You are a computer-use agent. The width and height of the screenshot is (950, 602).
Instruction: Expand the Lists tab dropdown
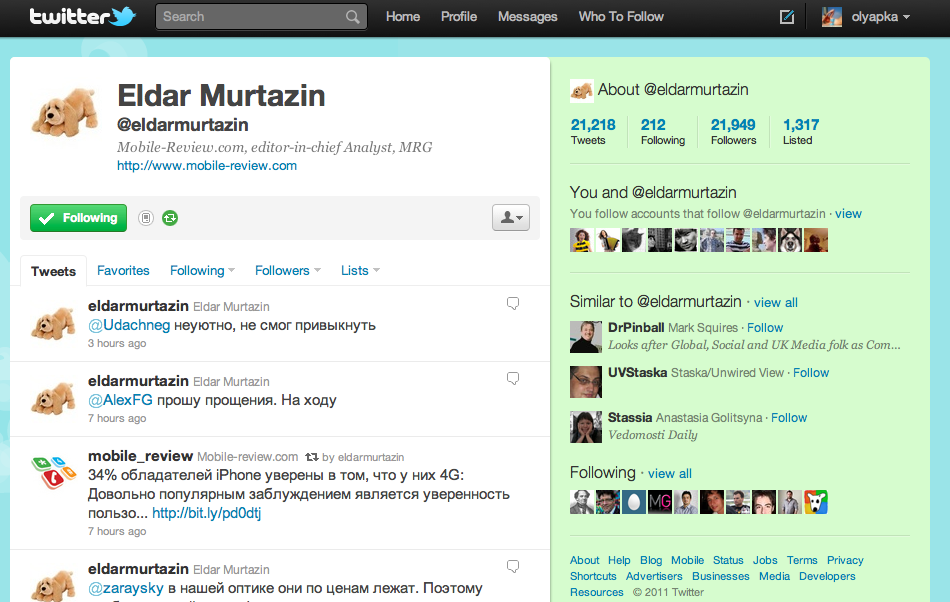click(x=376, y=271)
